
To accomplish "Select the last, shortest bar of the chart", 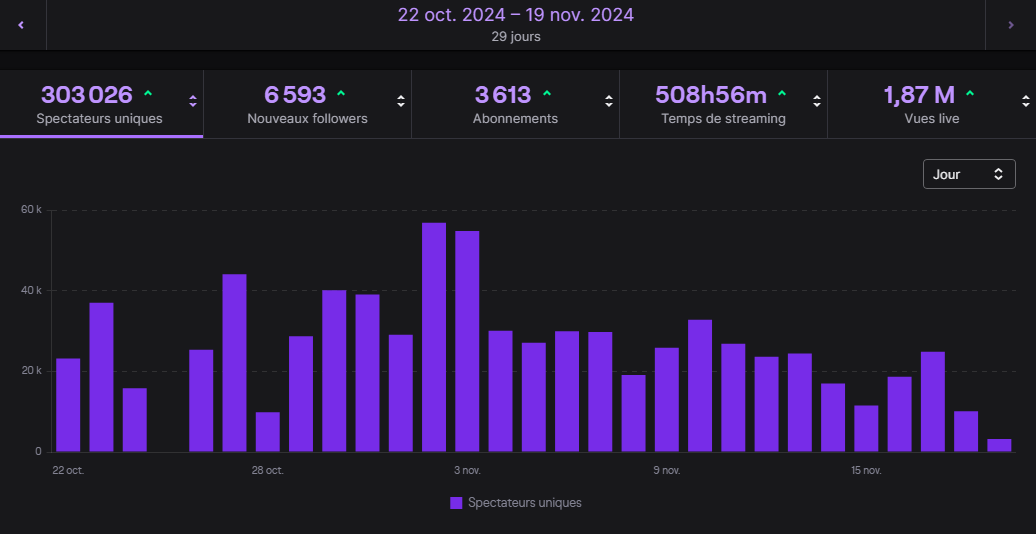I will pos(999,445).
